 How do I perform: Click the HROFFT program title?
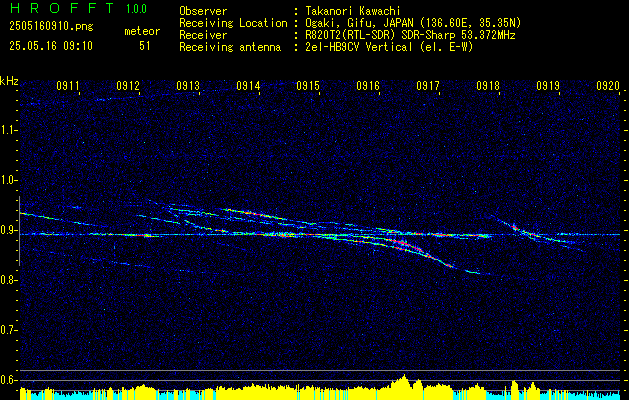62,8
